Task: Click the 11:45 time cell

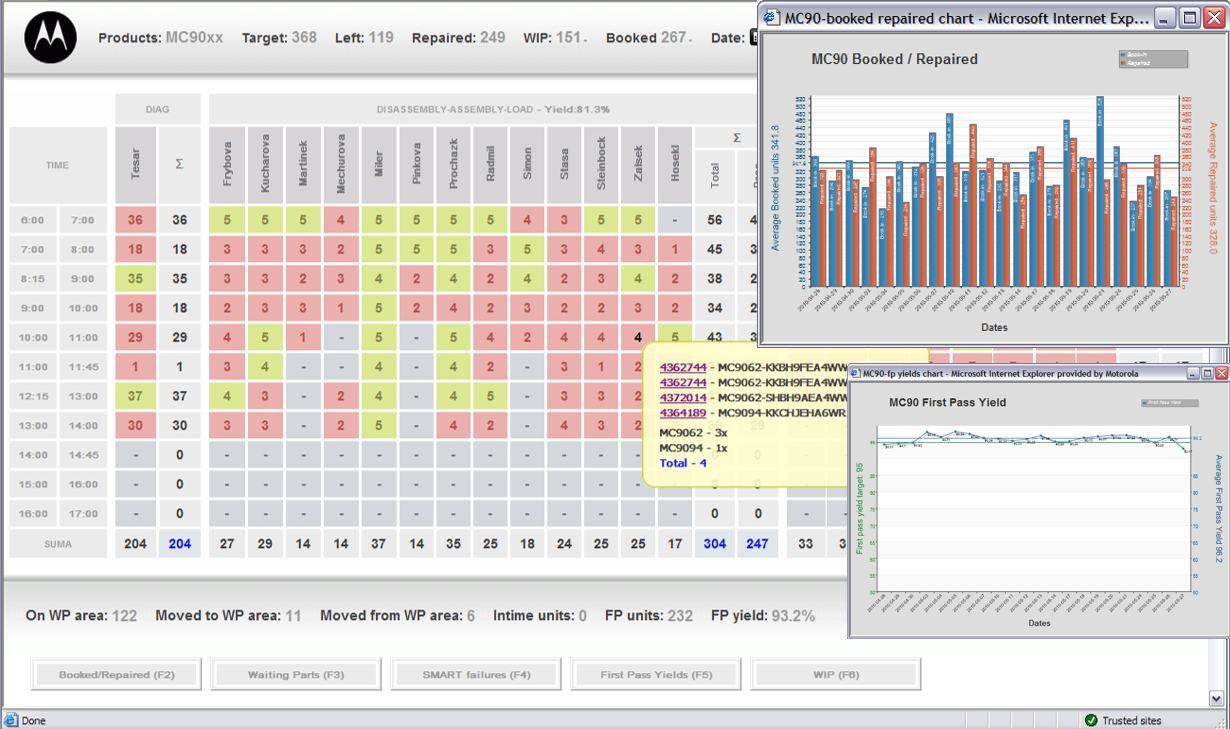Action: [83, 367]
